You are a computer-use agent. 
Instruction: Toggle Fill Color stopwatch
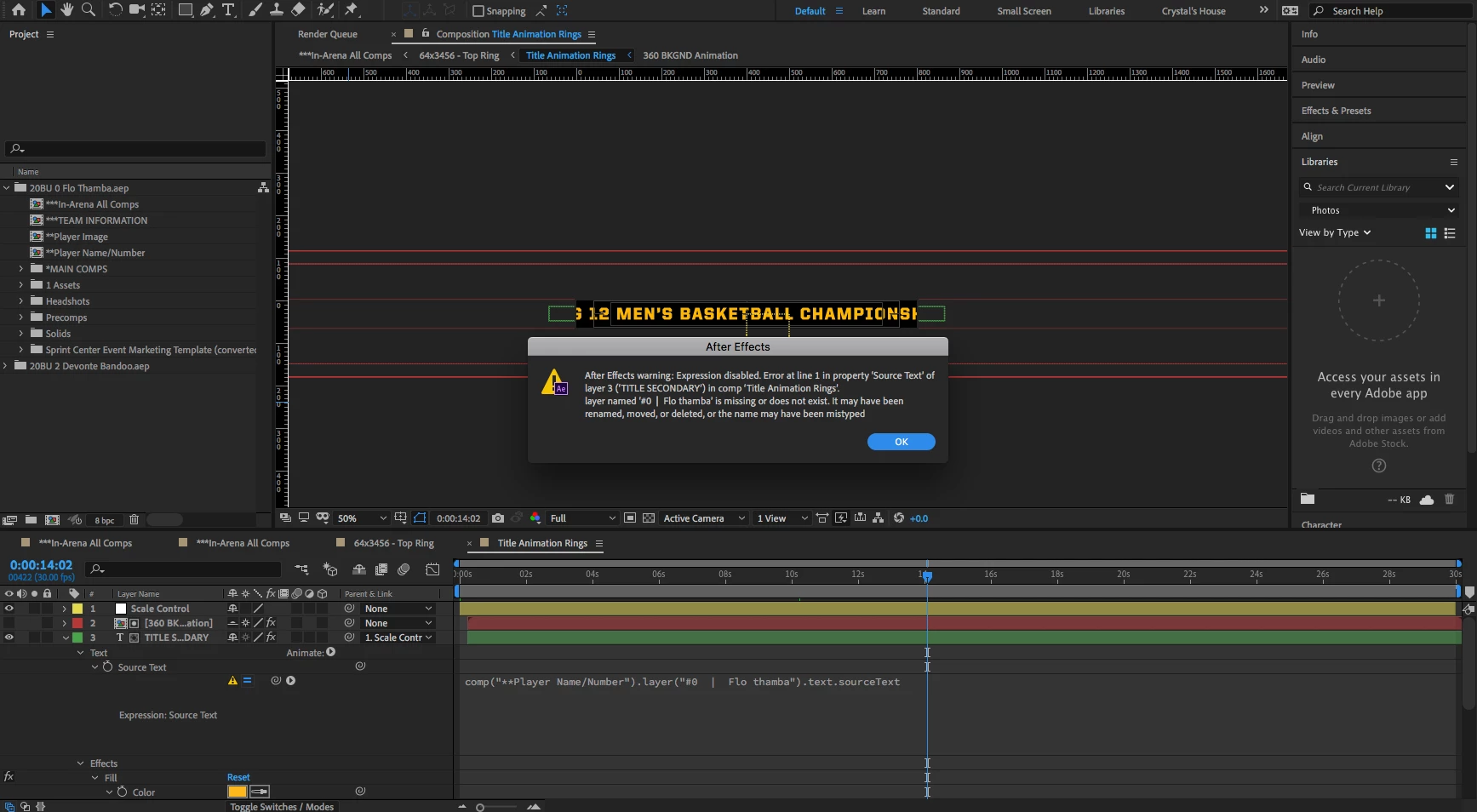[x=122, y=792]
